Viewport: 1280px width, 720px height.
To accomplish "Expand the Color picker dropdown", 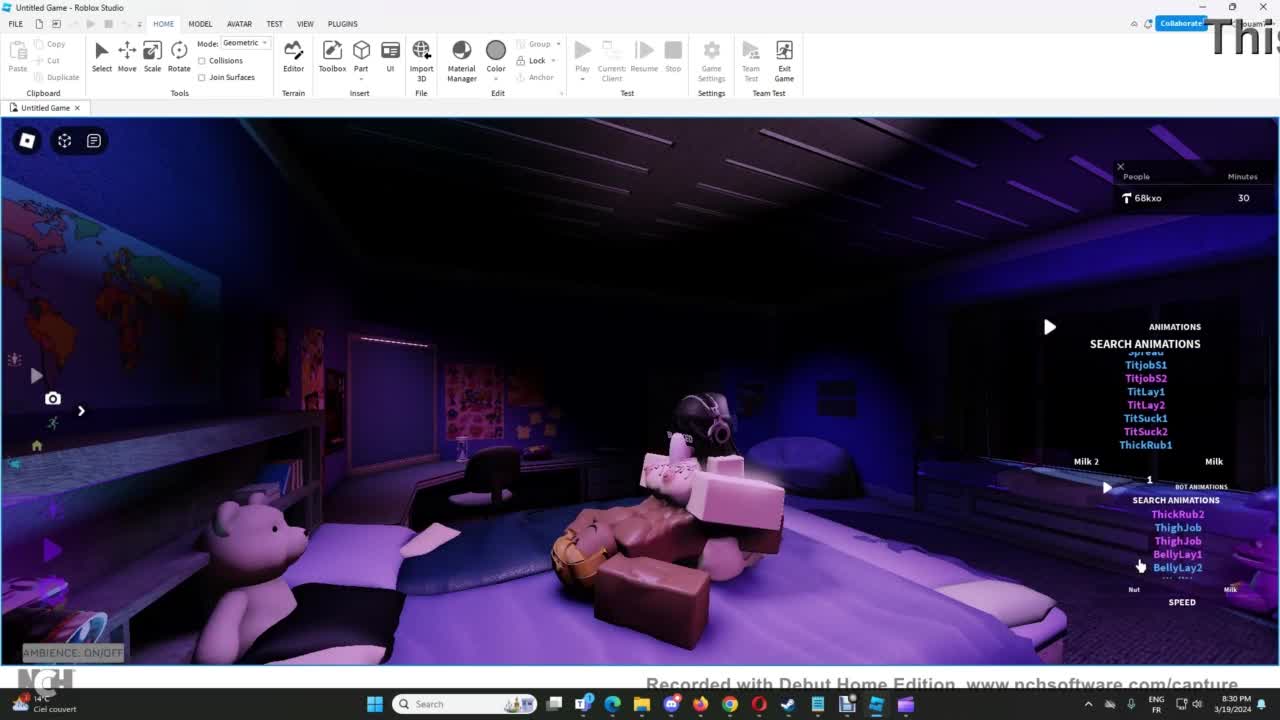I will (496, 79).
